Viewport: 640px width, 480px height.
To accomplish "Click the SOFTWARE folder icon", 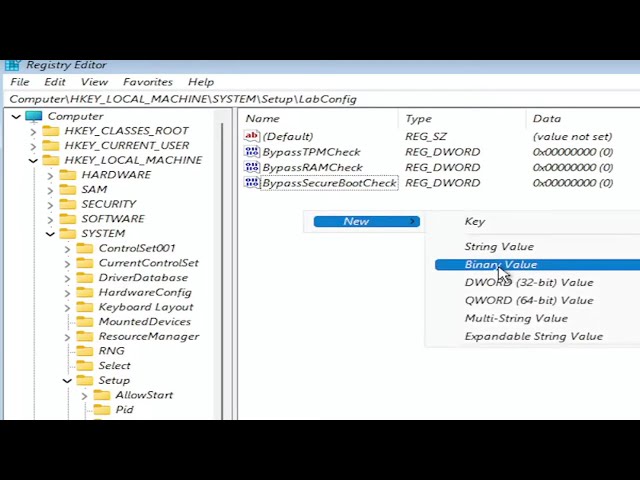I will (x=68, y=219).
